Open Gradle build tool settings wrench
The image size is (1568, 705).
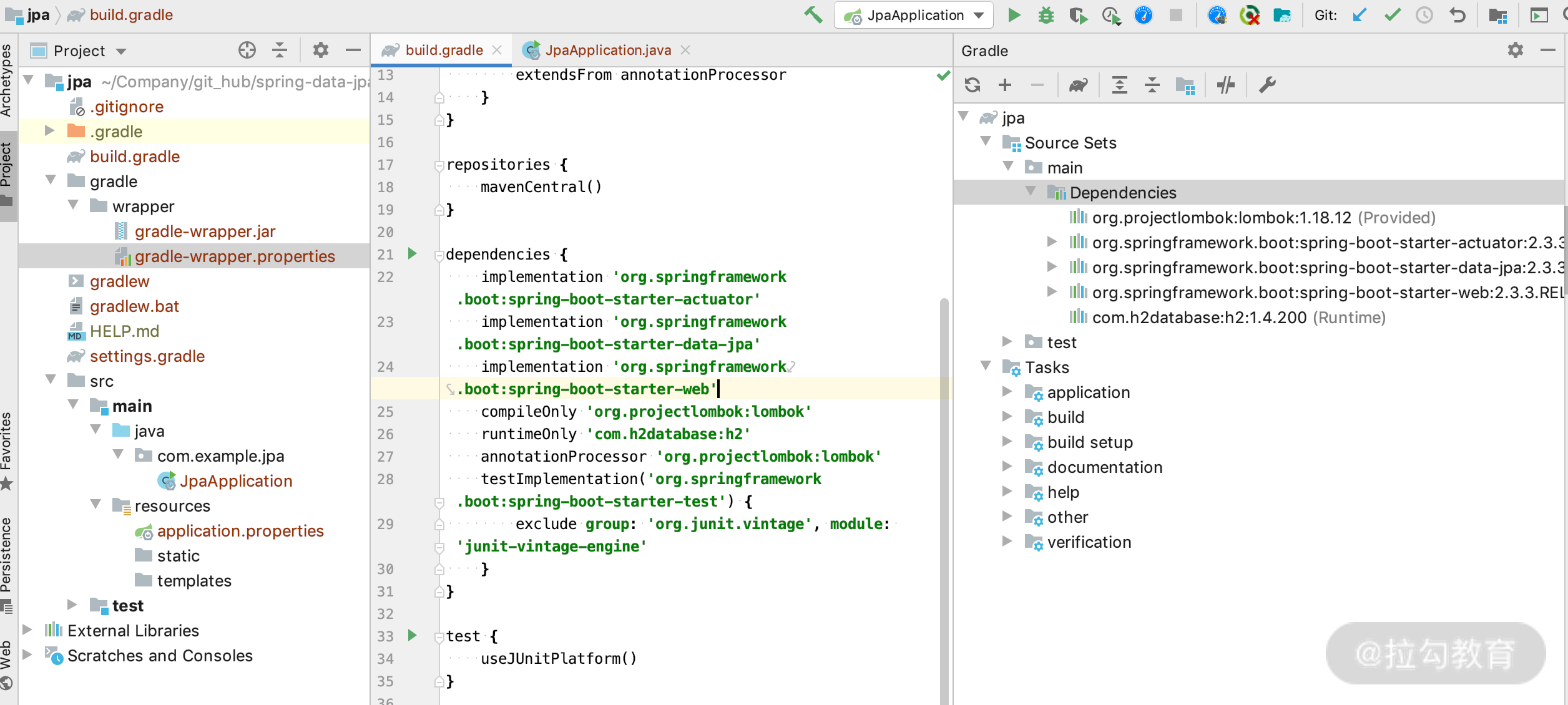pyautogui.click(x=1267, y=85)
